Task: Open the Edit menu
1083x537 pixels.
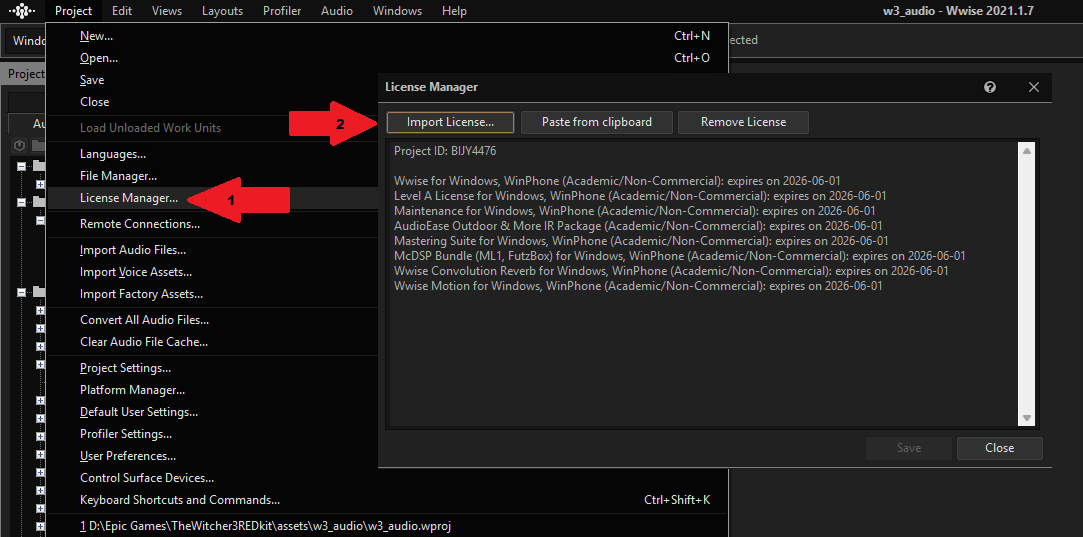Action: [122, 11]
